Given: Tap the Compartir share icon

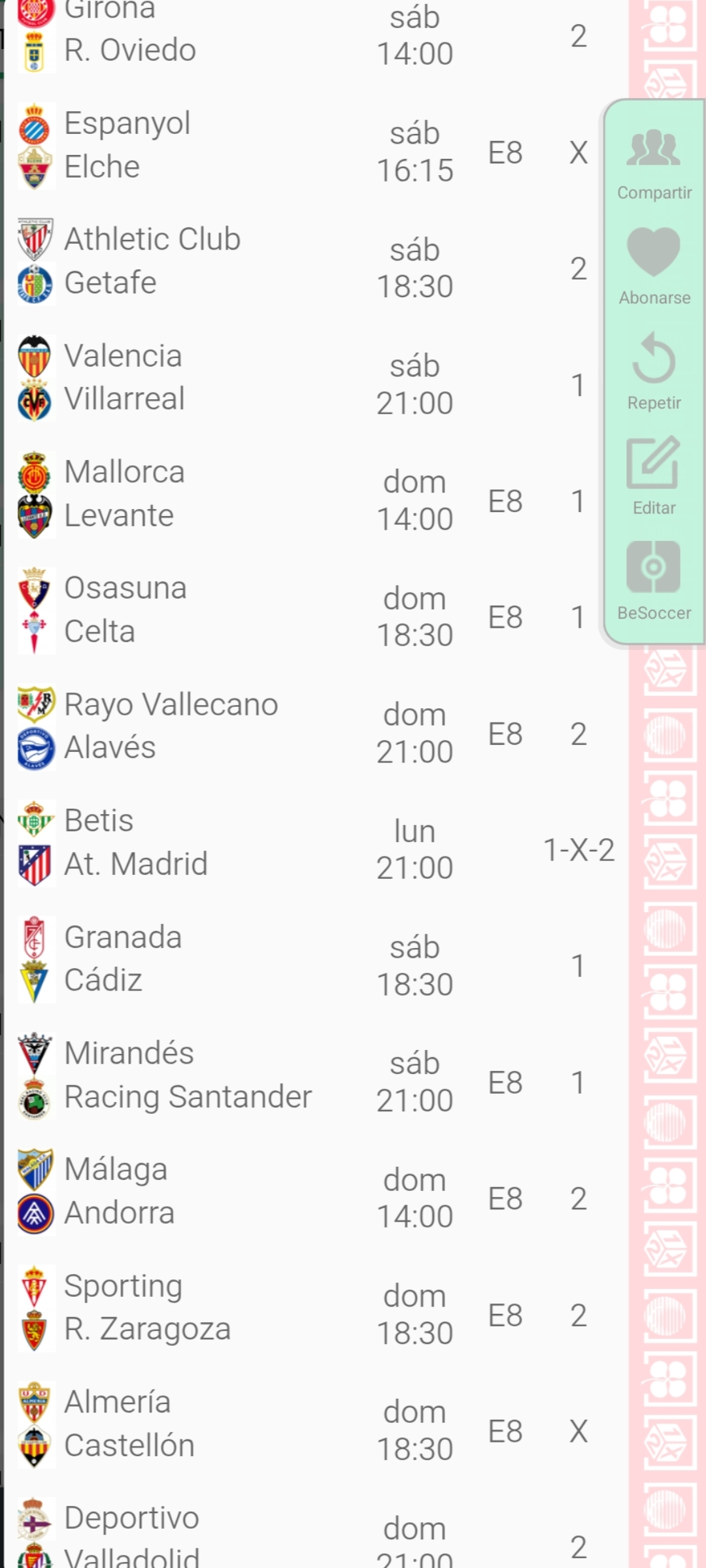Looking at the screenshot, I should pos(654,149).
